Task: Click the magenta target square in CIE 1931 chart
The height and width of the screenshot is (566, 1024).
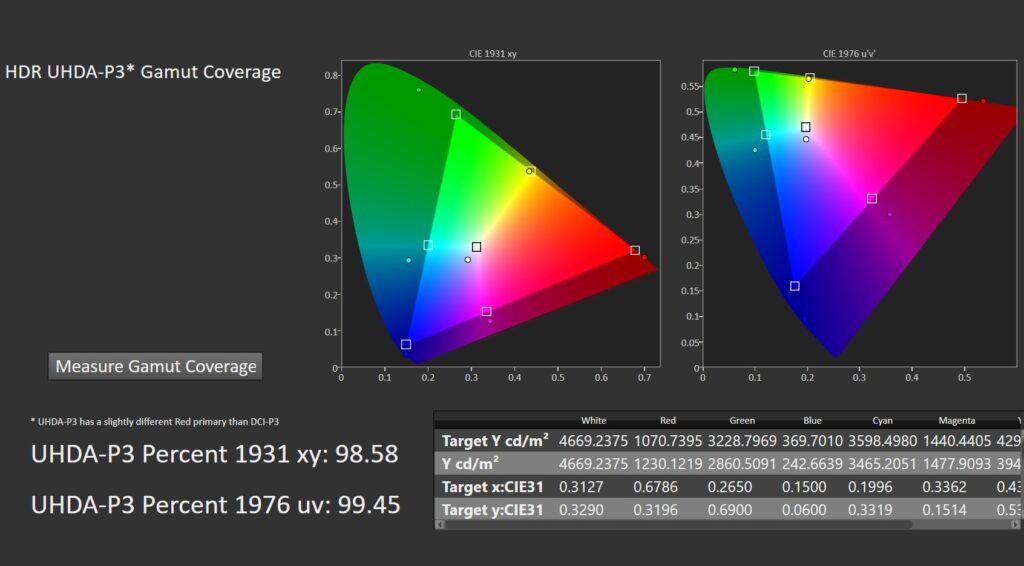Action: [487, 312]
